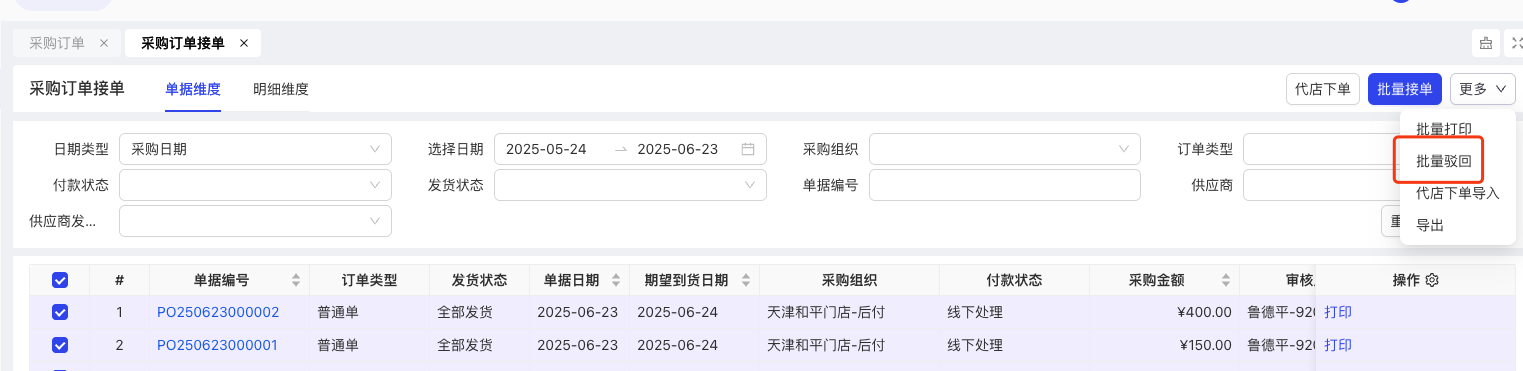
Task: Sort by 采购金额 column arrows
Action: pos(1225,280)
